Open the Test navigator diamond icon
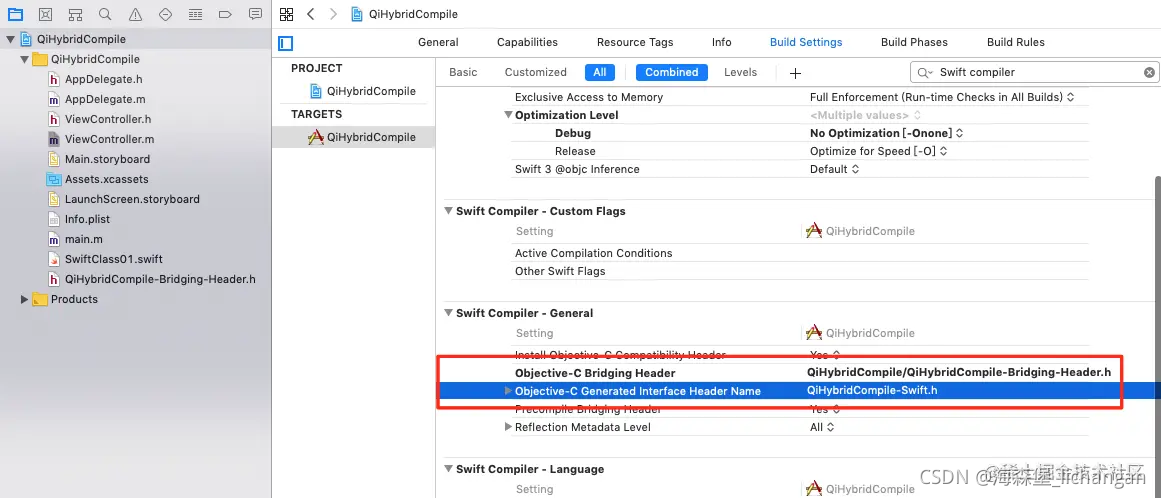Viewport: 1161px width, 498px height. (166, 14)
